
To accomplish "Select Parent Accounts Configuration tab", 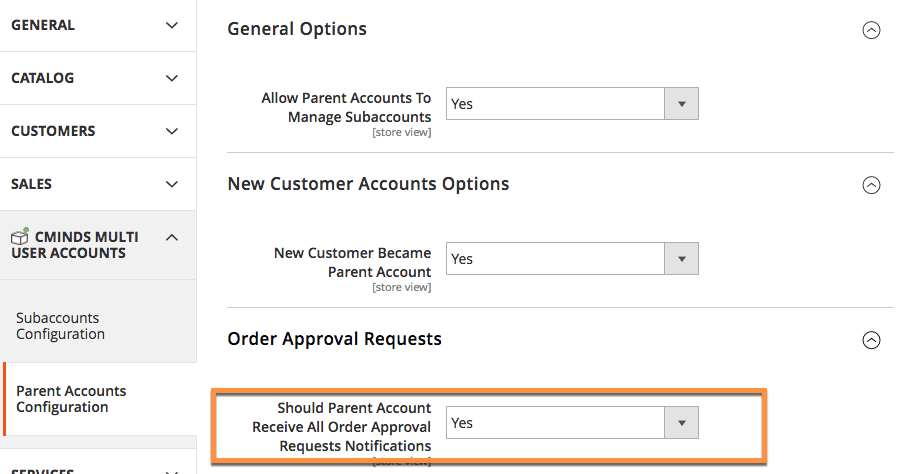I will click(x=71, y=399).
